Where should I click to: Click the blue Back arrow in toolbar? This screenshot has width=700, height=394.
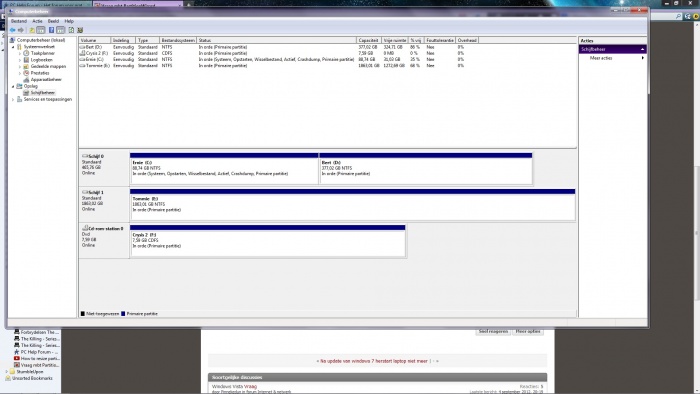(x=12, y=30)
